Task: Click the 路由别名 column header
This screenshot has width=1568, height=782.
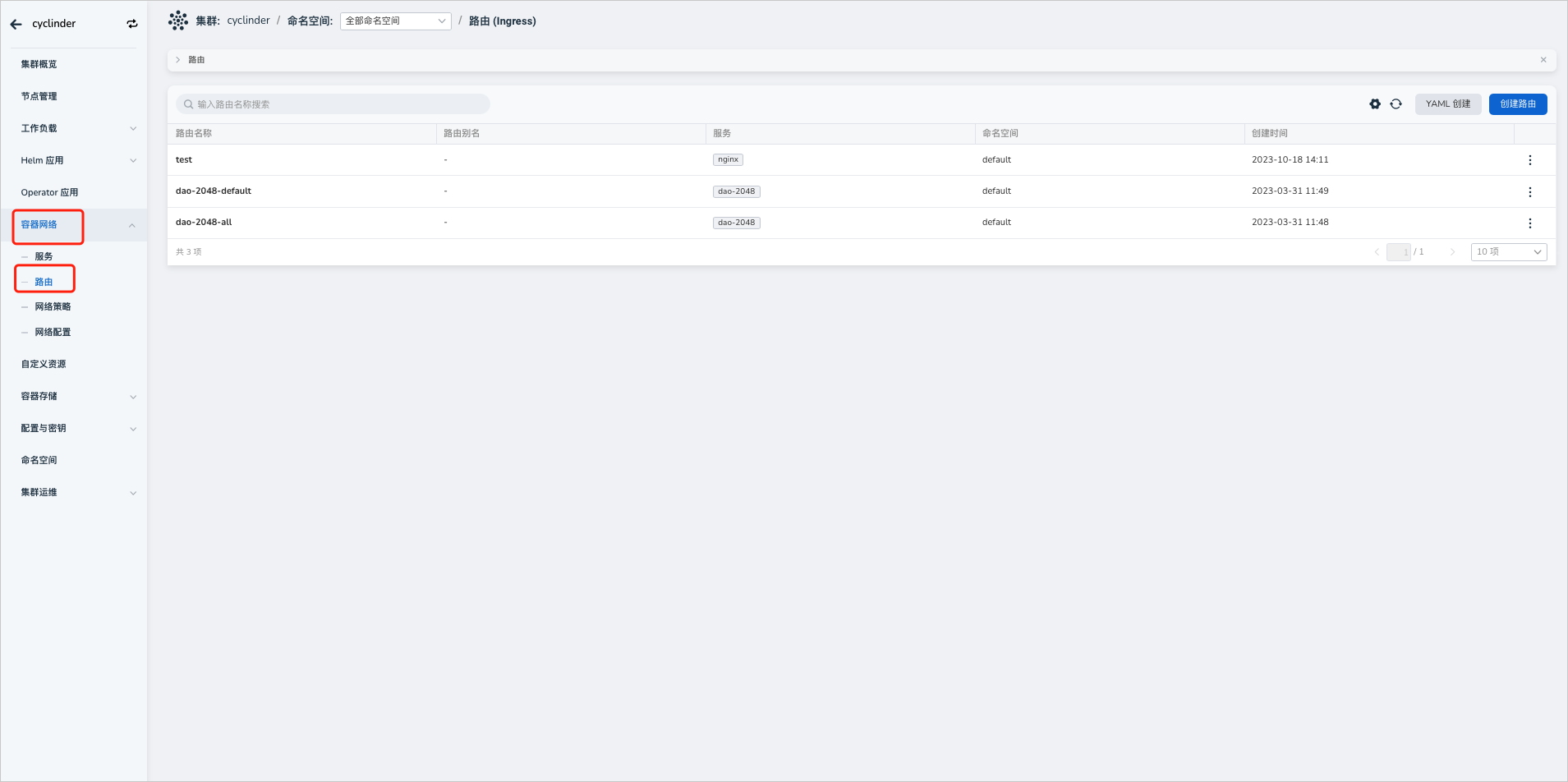Action: click(x=462, y=133)
